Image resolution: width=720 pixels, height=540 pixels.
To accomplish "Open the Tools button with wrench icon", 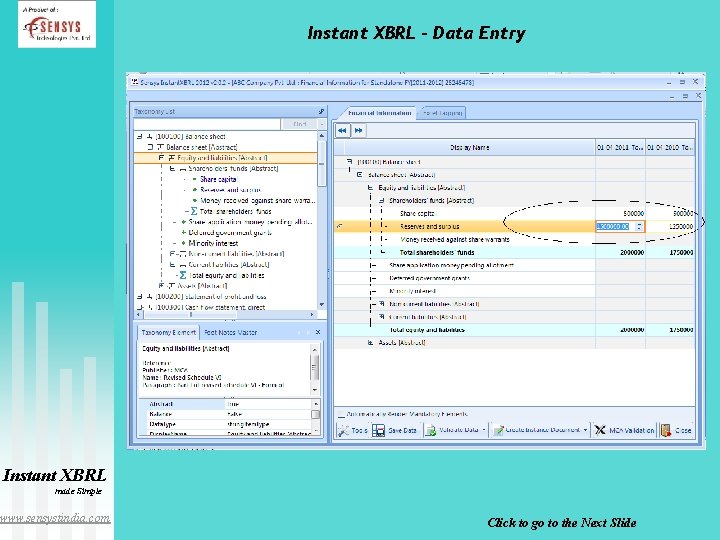I will [353, 430].
